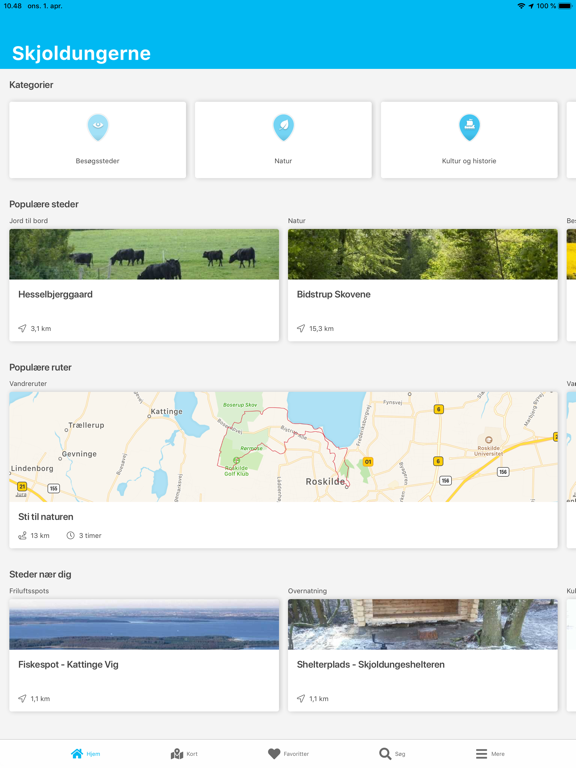Image resolution: width=576 pixels, height=768 pixels.
Task: Open the Natur leaf pin icon
Action: [284, 127]
